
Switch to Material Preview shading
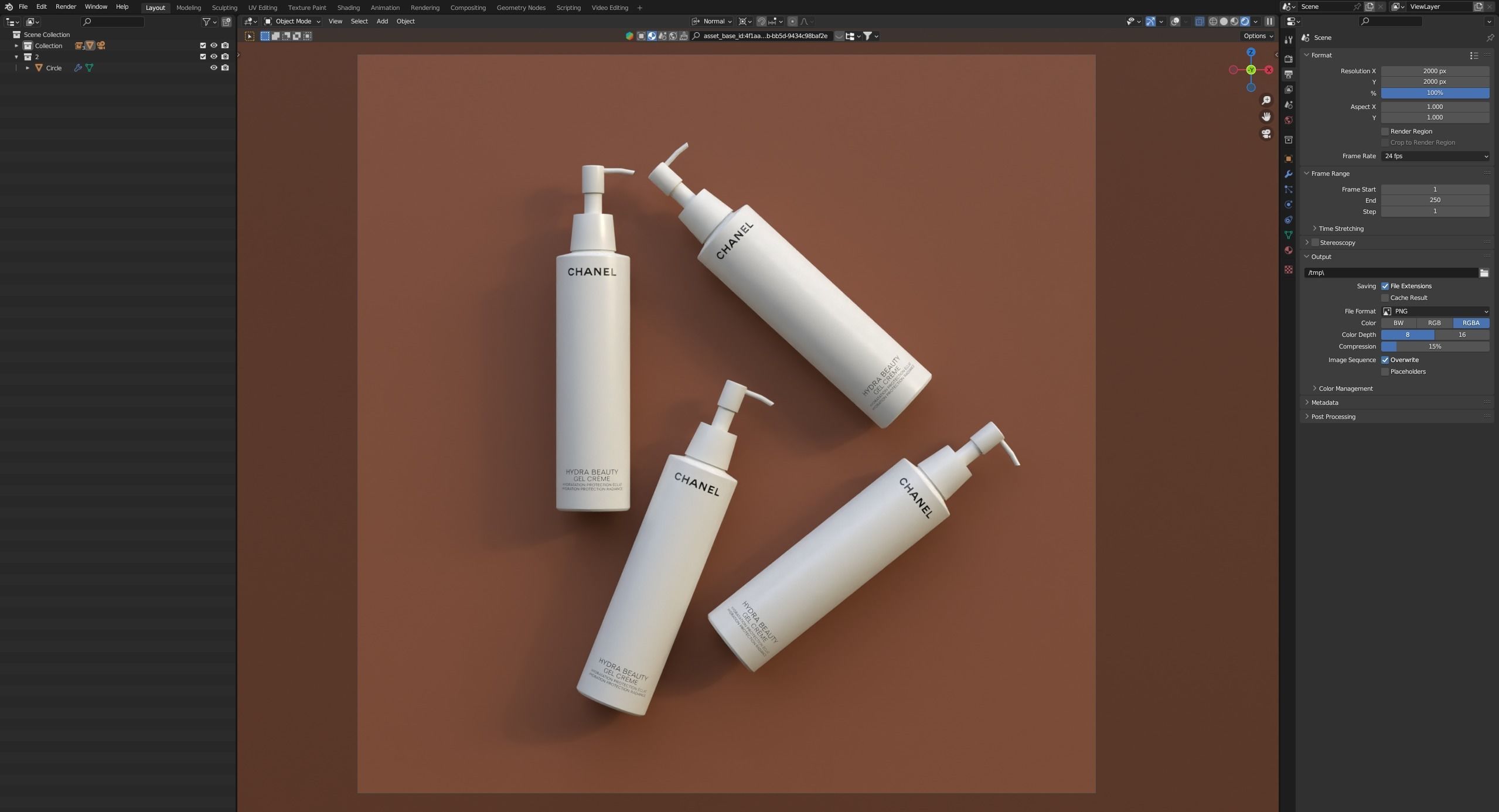click(1234, 22)
